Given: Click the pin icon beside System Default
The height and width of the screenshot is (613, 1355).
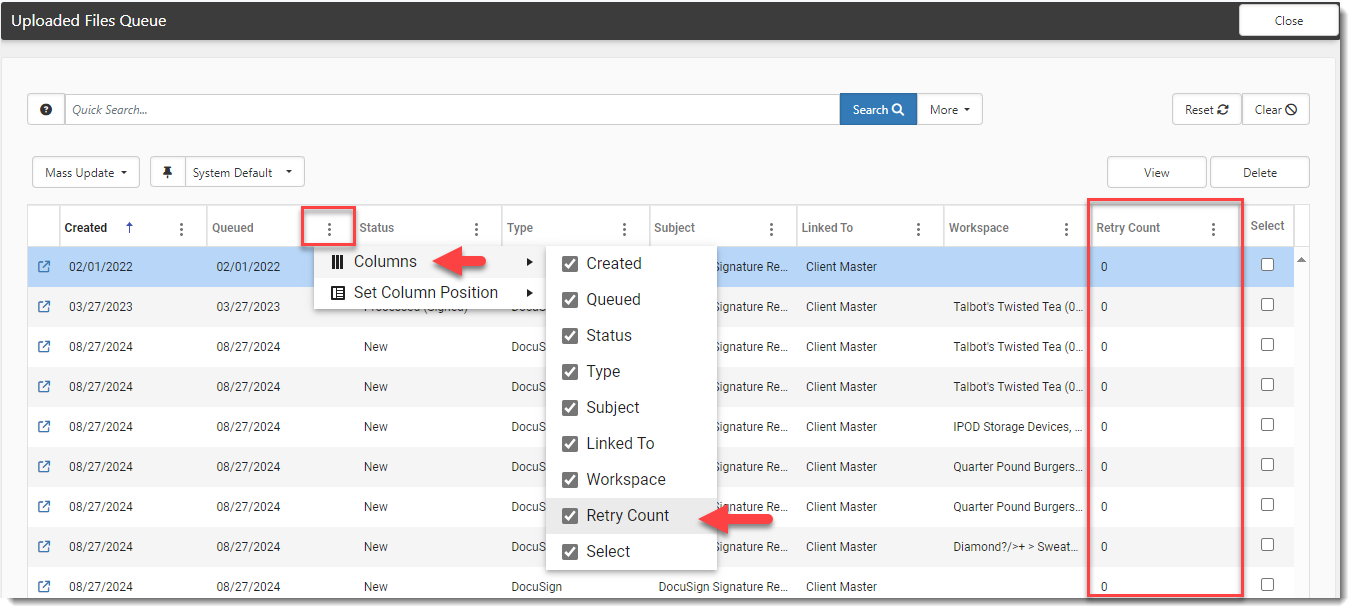Looking at the screenshot, I should [x=168, y=172].
